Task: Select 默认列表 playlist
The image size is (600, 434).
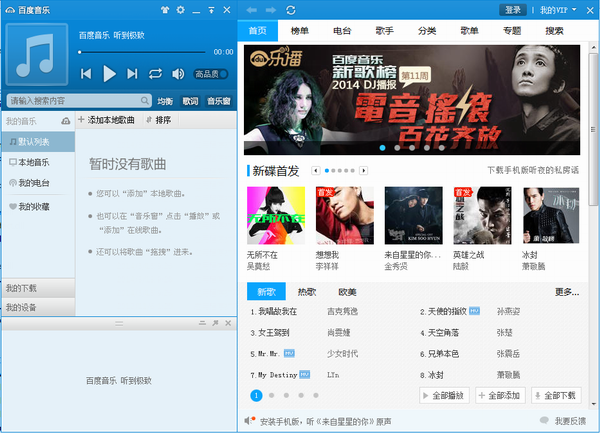Action: 38,142
